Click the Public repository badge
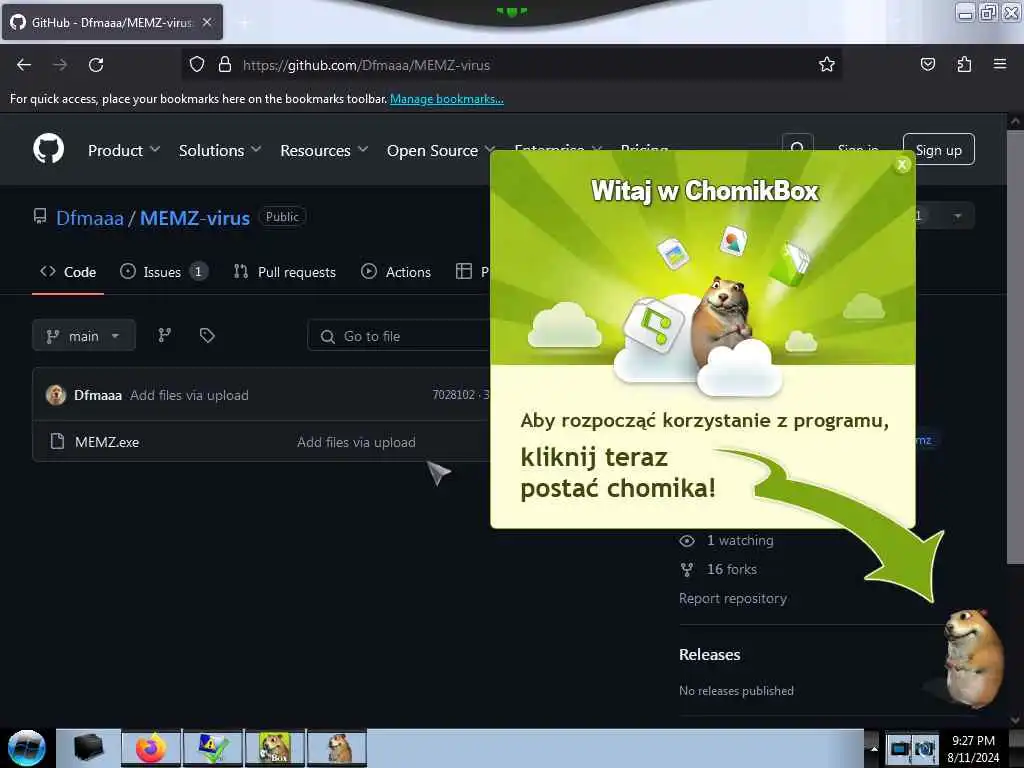 282,216
